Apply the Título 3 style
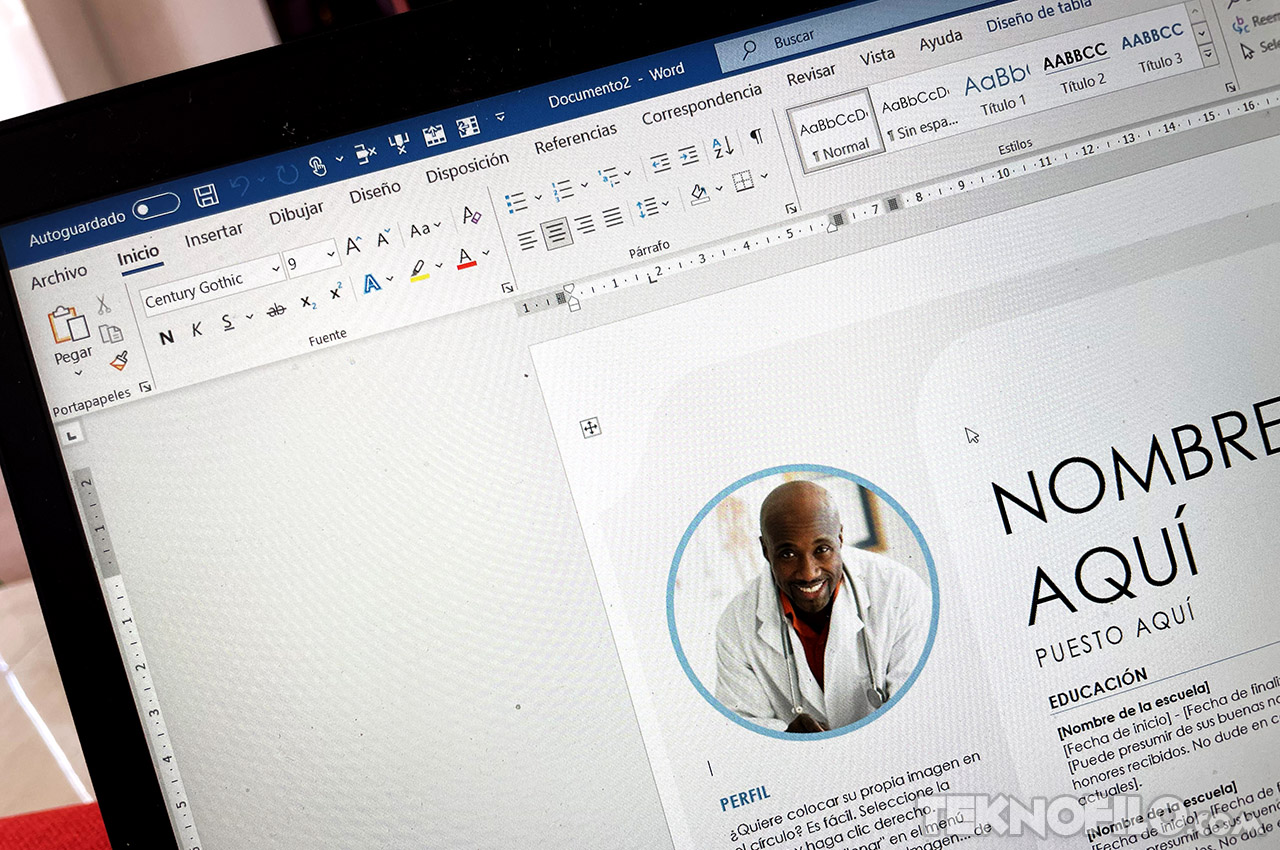Viewport: 1280px width, 850px height. coord(1155,48)
